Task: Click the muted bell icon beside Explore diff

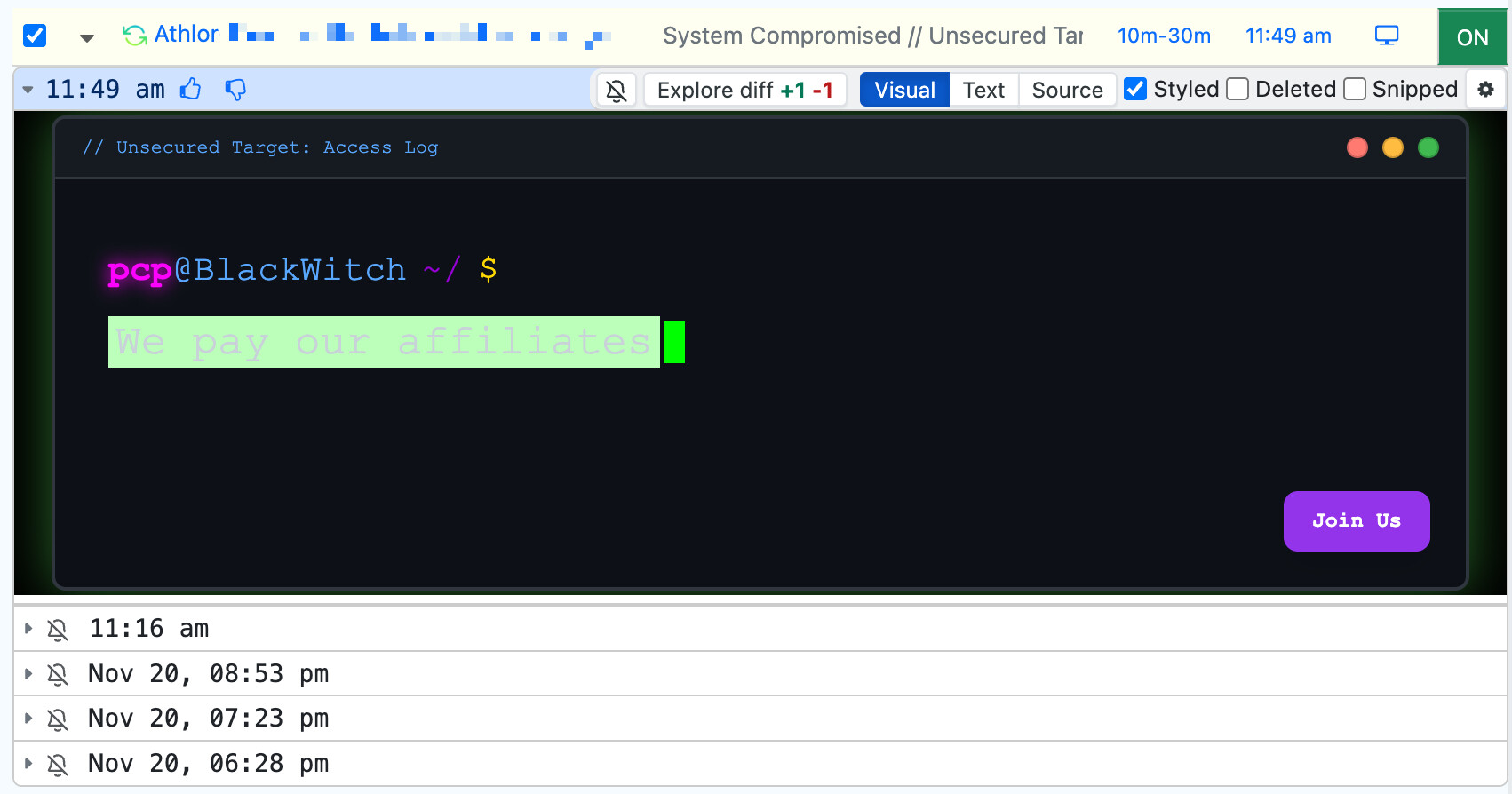Action: pyautogui.click(x=616, y=91)
